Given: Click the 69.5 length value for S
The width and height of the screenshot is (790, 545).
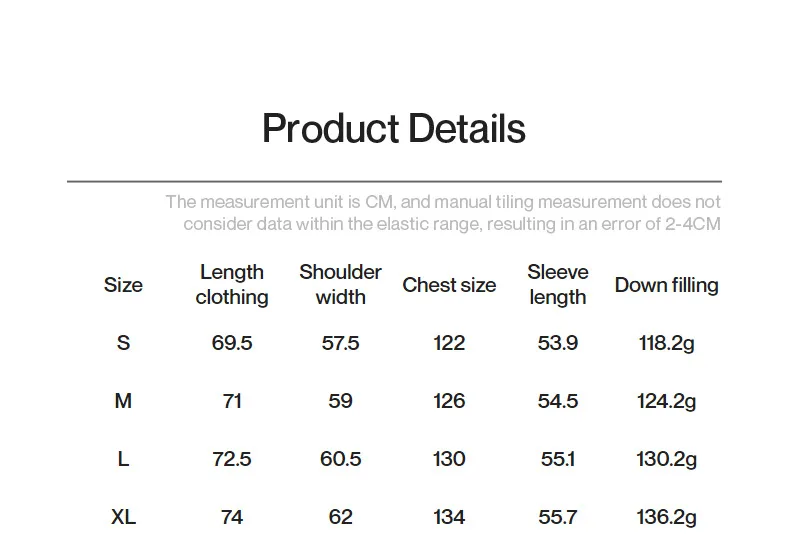Looking at the screenshot, I should tap(232, 343).
